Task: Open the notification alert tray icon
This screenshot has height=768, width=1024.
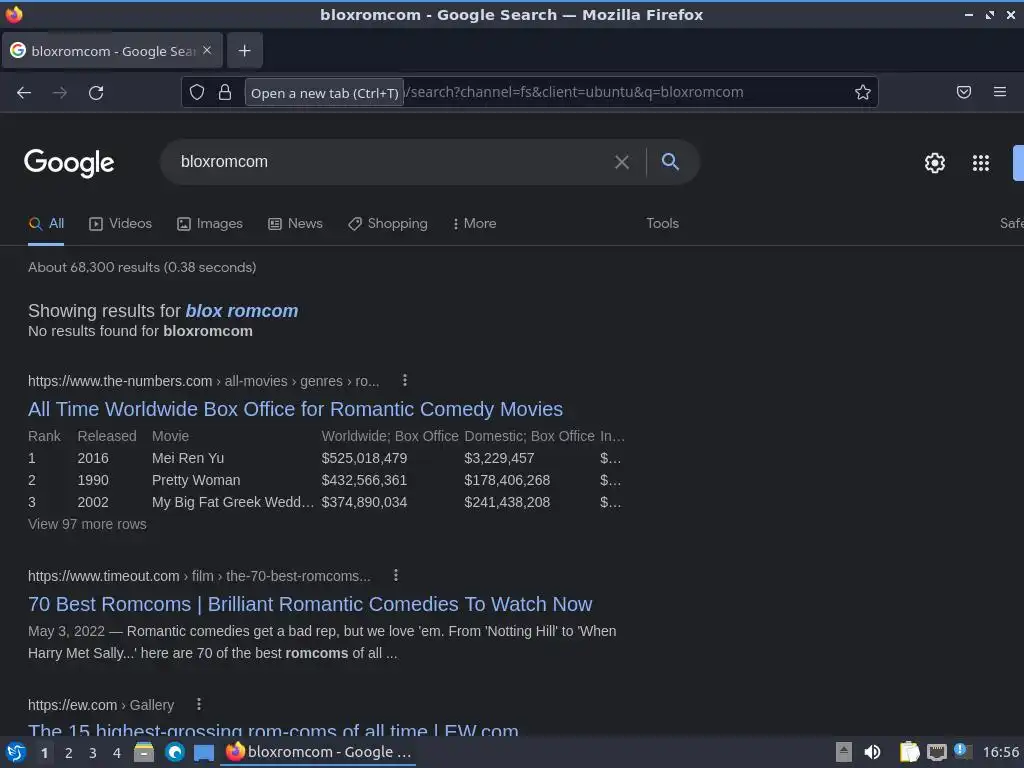Action: coord(962,751)
